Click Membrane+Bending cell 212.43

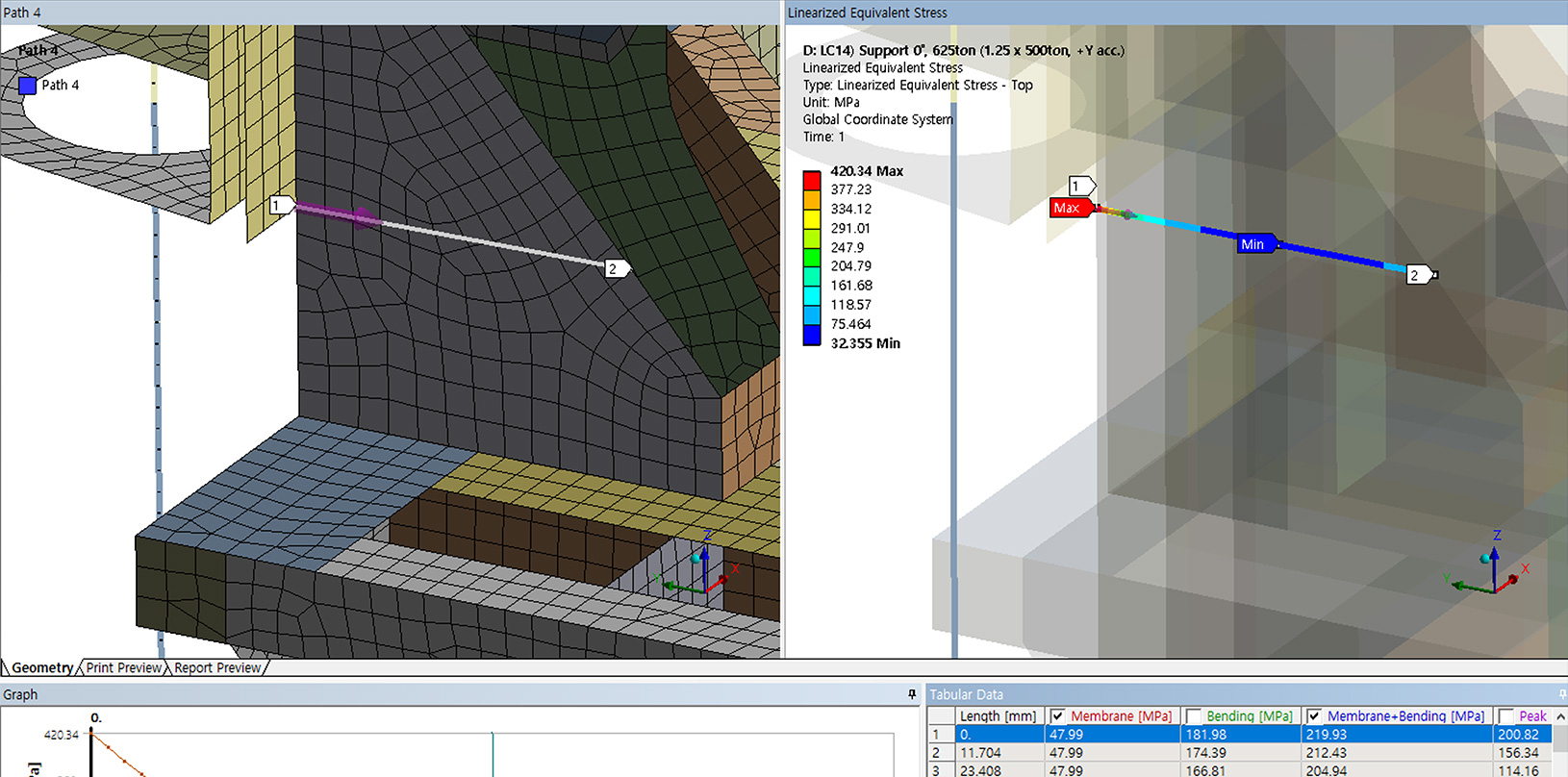coord(1397,753)
